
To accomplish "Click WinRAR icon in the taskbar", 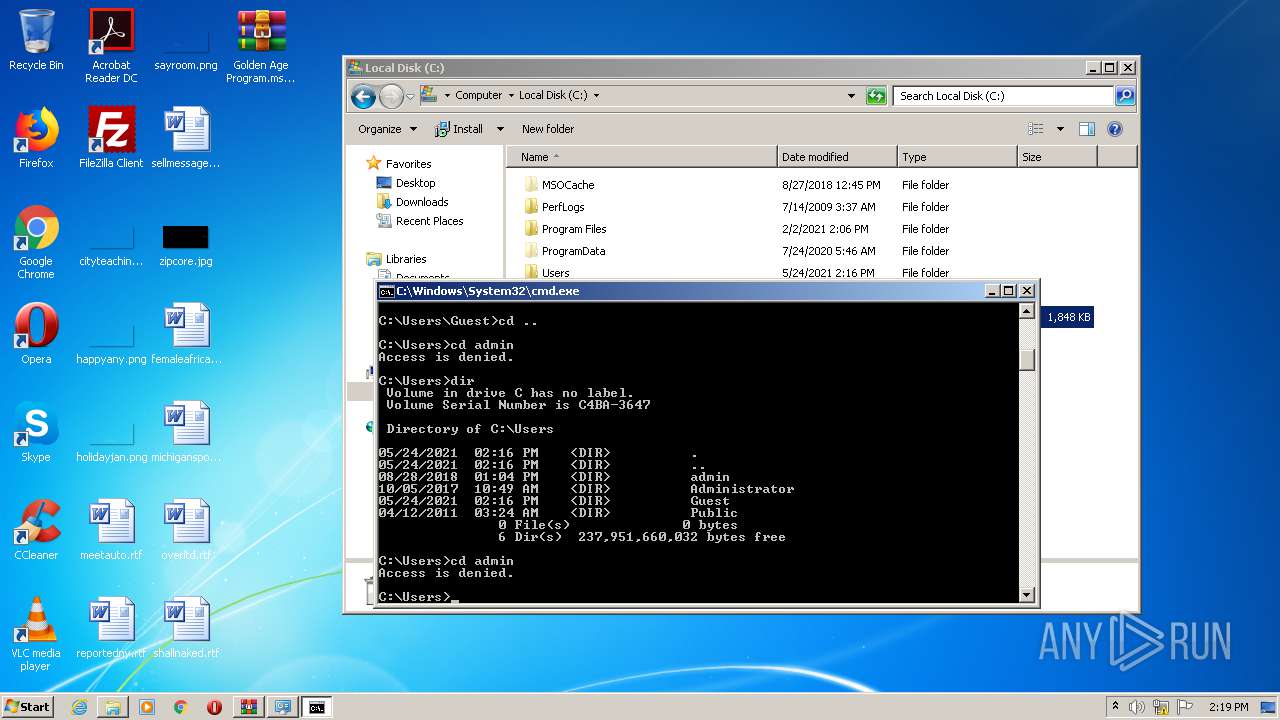I will click(x=248, y=707).
